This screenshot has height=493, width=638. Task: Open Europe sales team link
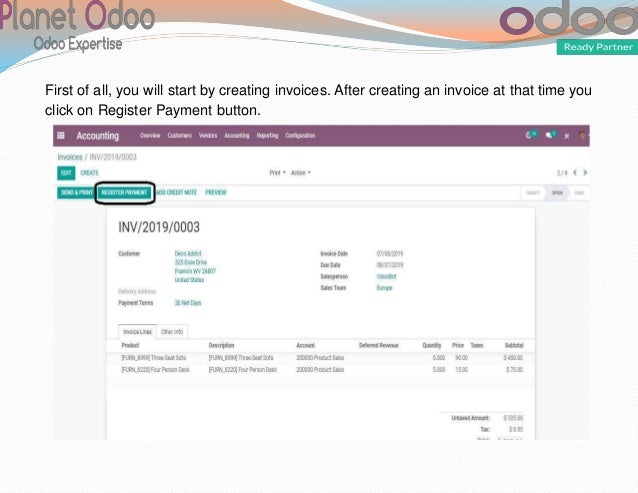[385, 288]
